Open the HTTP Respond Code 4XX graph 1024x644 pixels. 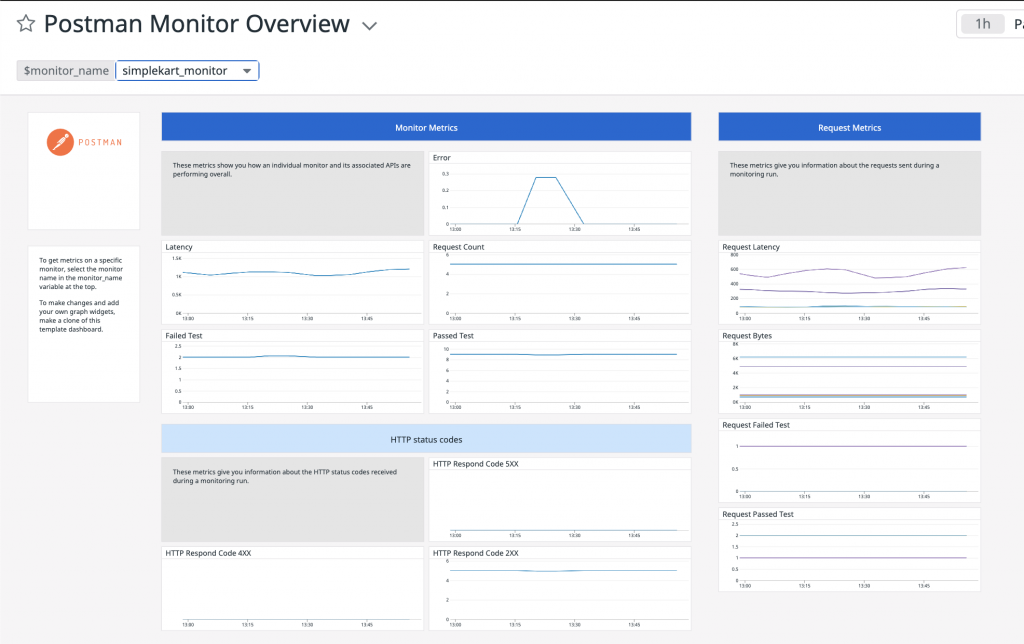293,588
